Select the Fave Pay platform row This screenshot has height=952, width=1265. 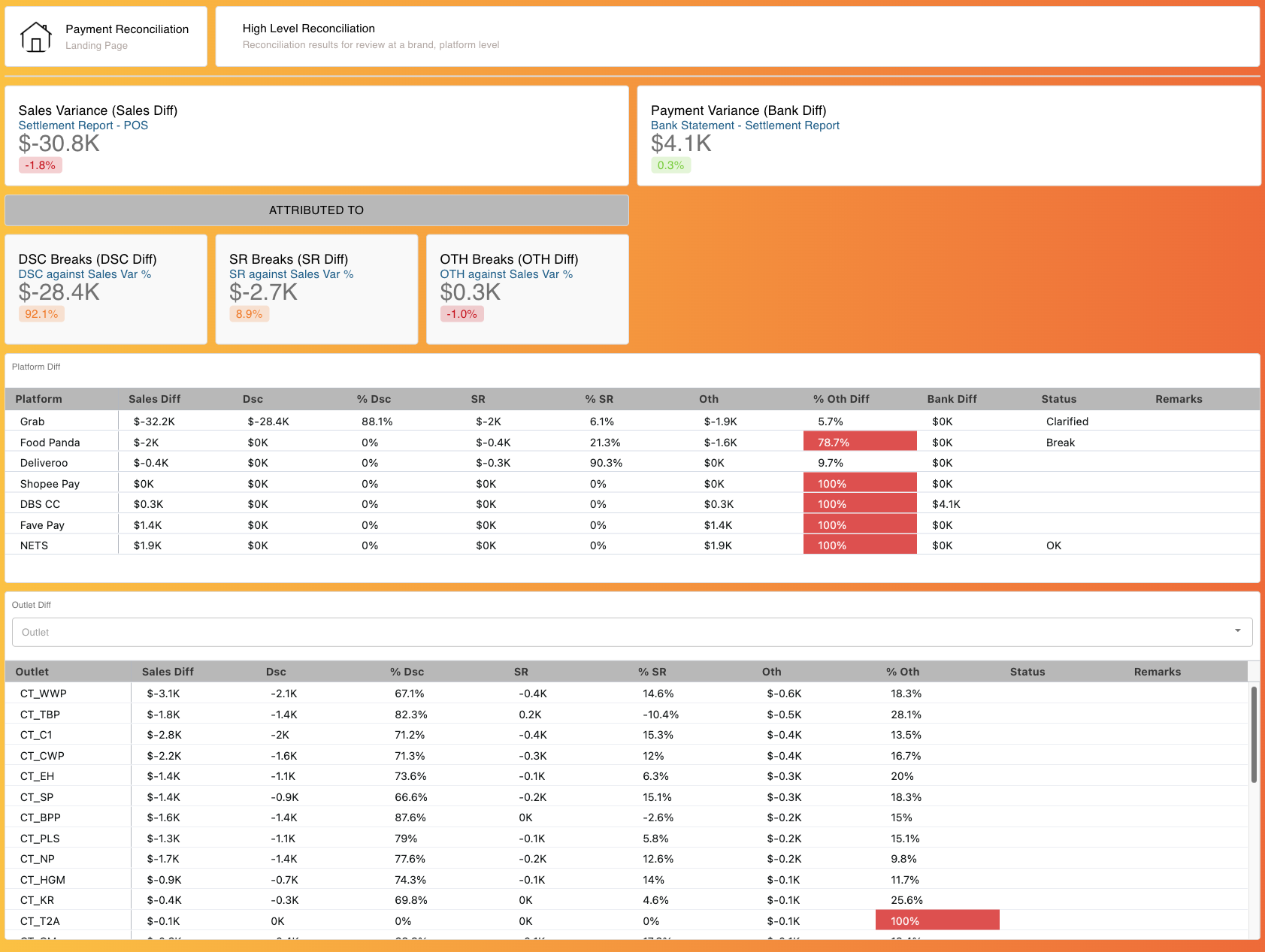point(632,525)
